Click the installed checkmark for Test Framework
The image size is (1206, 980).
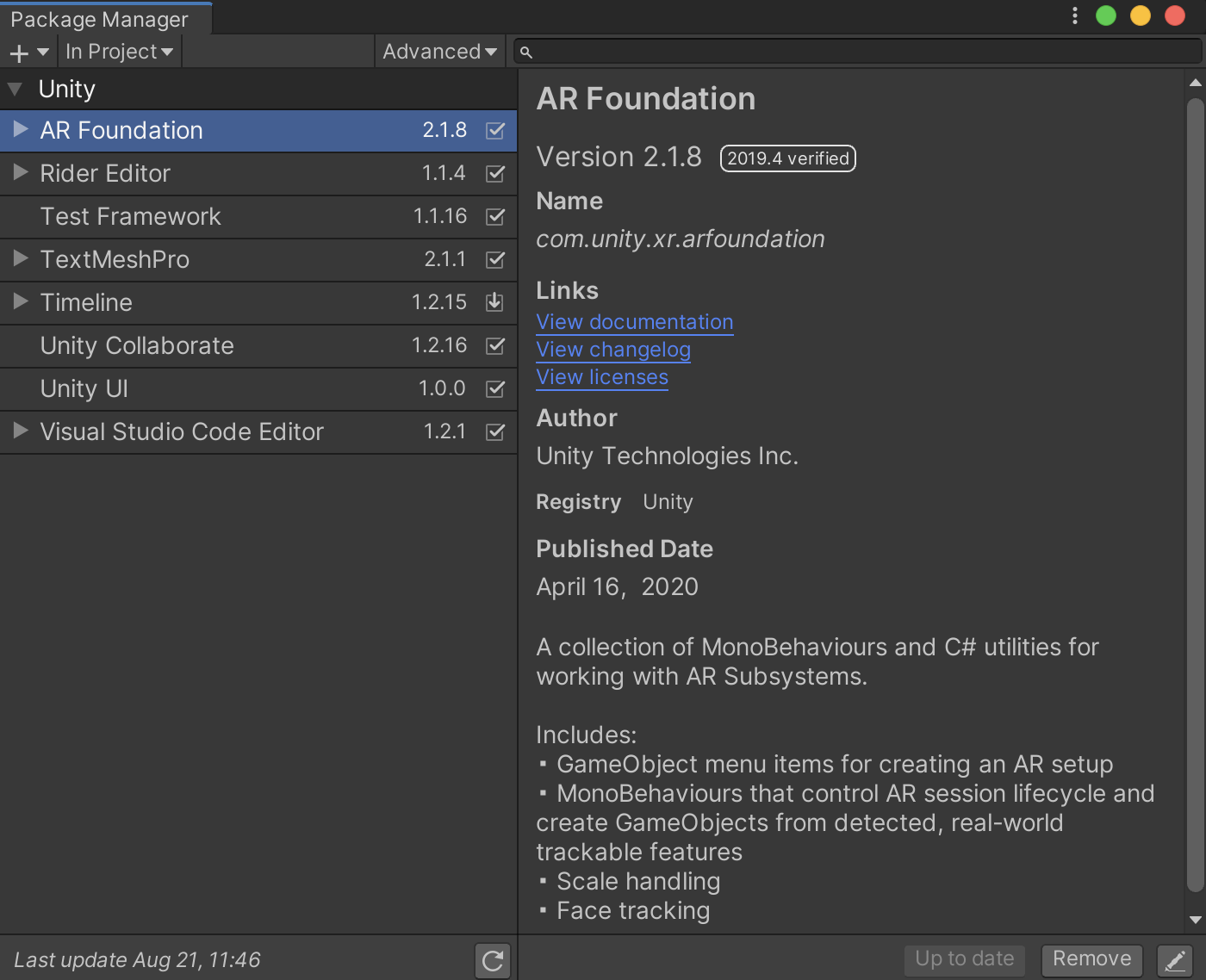pos(495,217)
